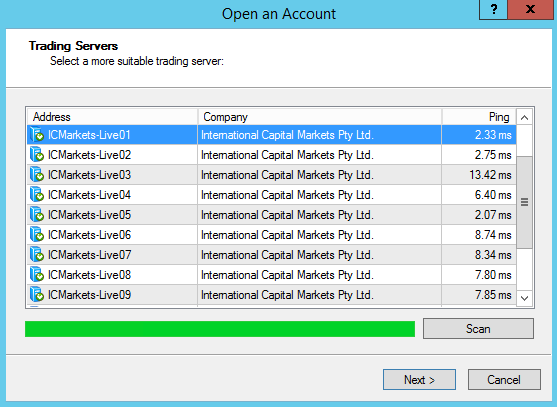Click the Company cell in the Live09 row
The width and height of the screenshot is (557, 407).
320,295
